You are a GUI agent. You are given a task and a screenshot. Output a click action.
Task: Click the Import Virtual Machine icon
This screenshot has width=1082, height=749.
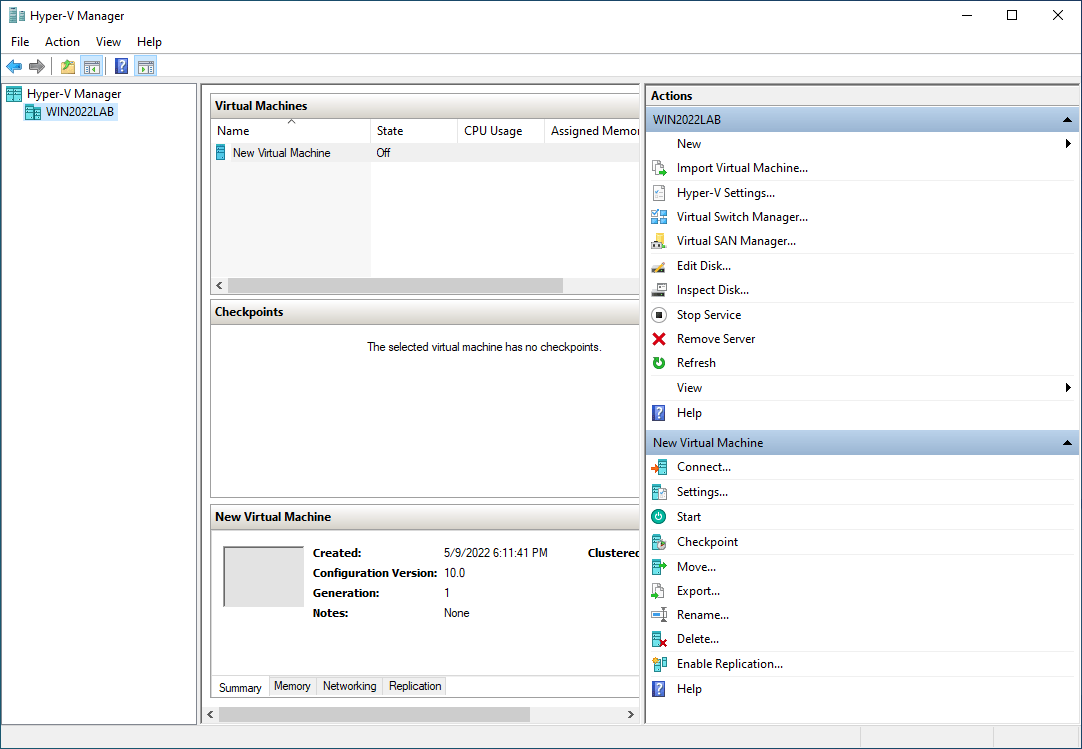[x=659, y=168]
